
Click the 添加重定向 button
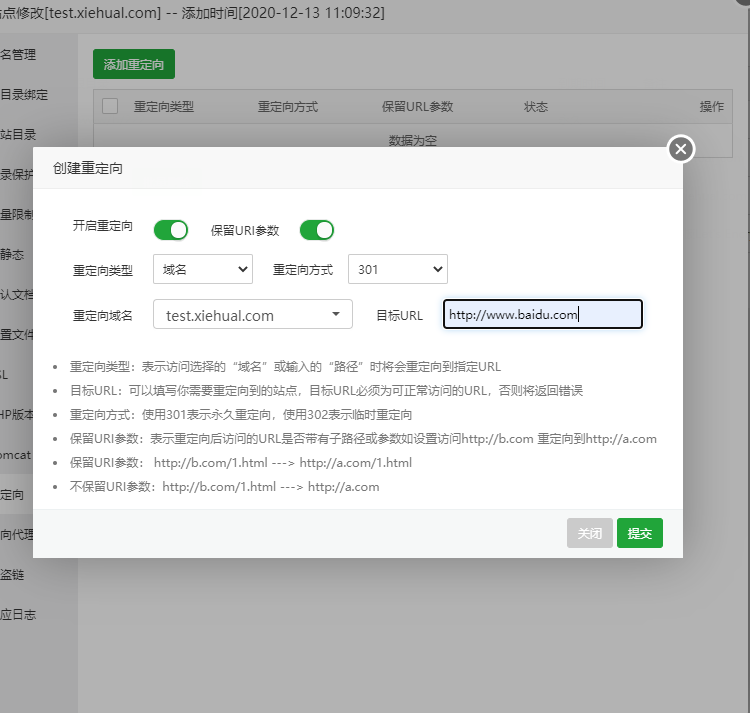click(134, 64)
